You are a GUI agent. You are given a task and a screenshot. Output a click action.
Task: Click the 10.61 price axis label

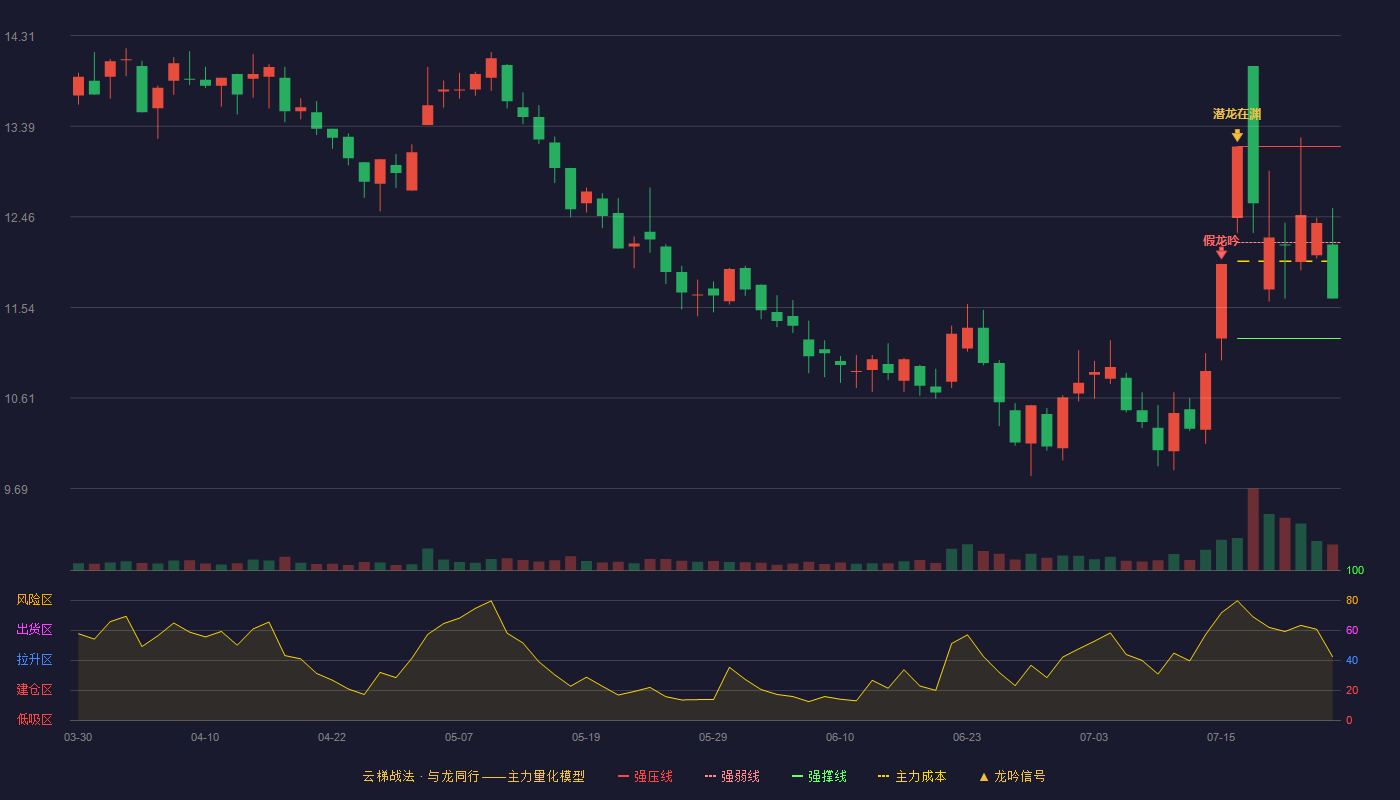(19, 399)
